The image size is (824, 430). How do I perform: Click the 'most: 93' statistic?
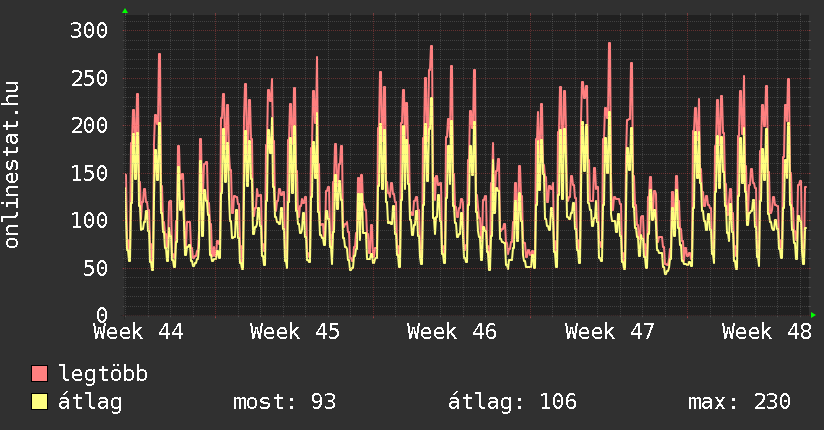point(284,402)
